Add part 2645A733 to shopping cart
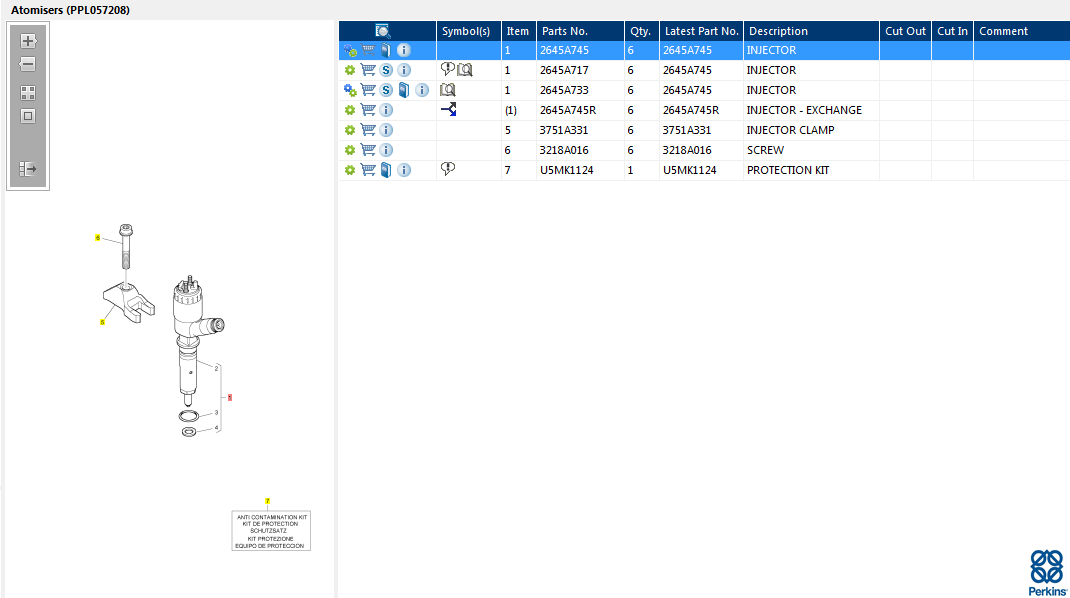 coord(368,89)
